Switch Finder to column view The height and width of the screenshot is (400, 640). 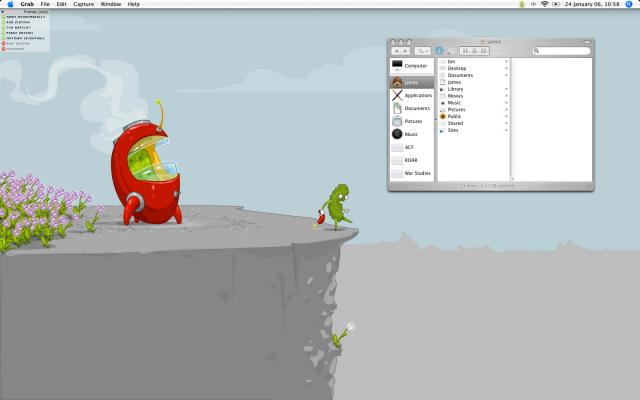pyautogui.click(x=484, y=51)
